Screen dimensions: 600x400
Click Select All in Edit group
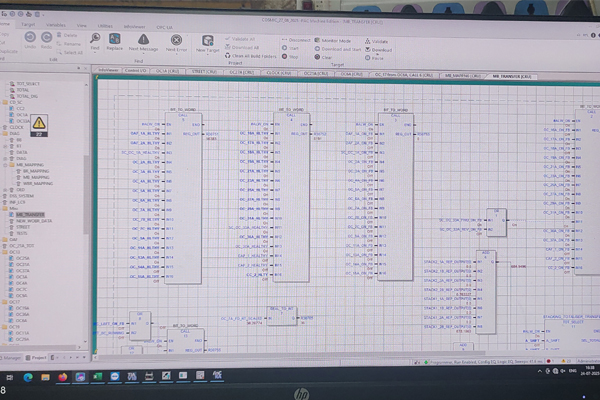[x=70, y=52]
